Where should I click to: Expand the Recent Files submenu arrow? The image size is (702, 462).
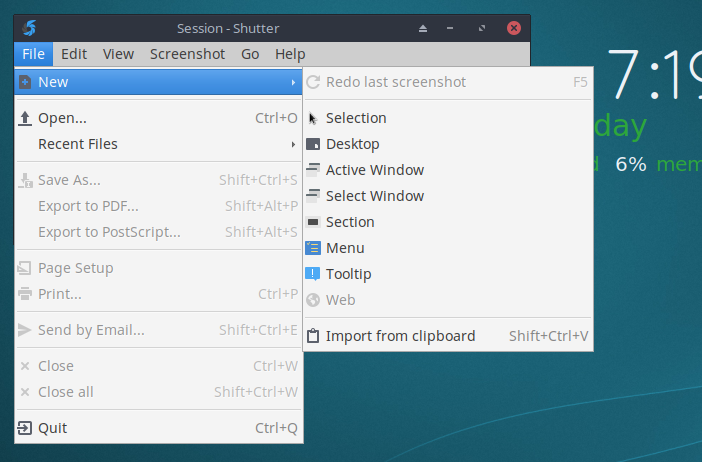293,144
